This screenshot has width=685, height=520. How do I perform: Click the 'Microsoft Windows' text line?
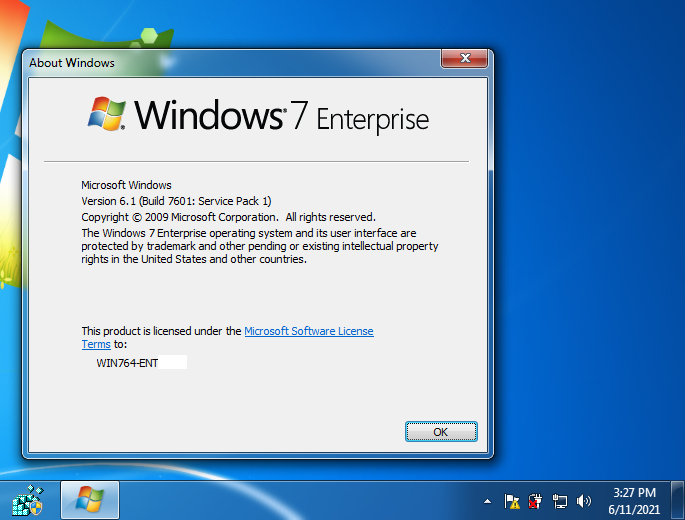(126, 185)
